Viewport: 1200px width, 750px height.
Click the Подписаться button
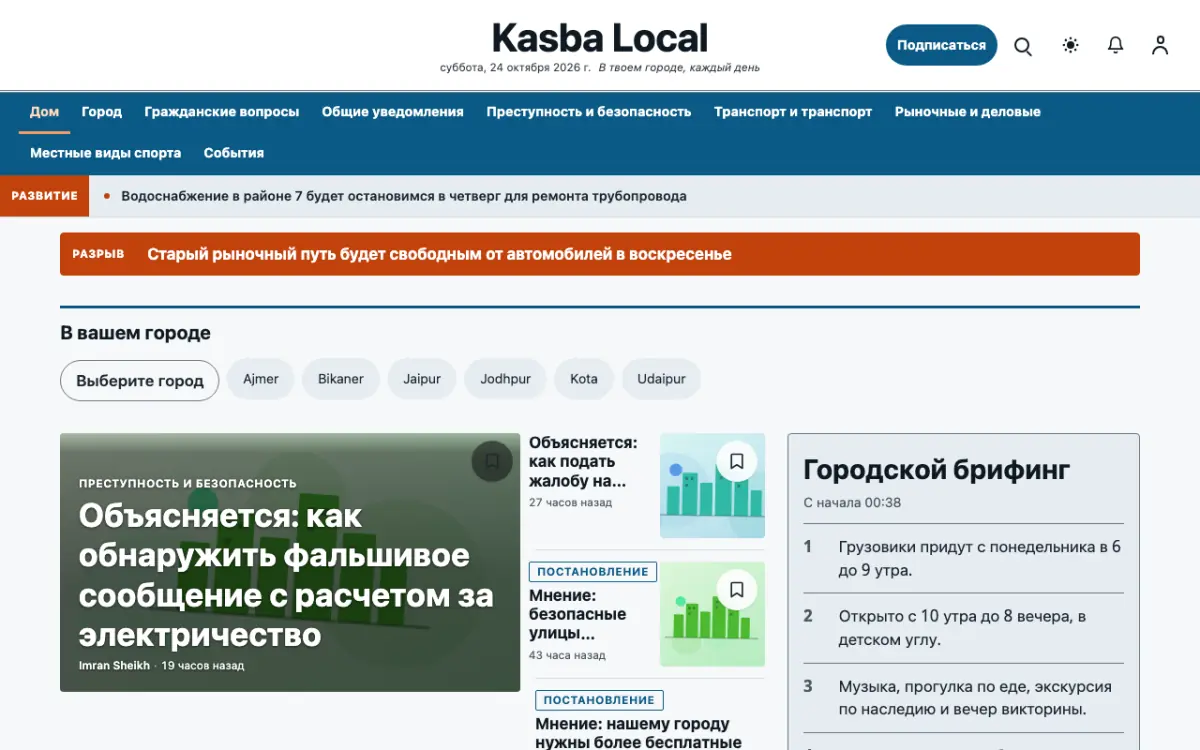pos(941,45)
